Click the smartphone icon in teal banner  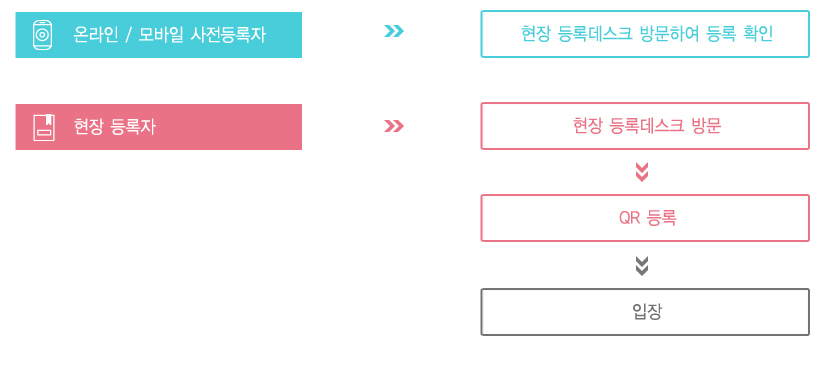(43, 35)
